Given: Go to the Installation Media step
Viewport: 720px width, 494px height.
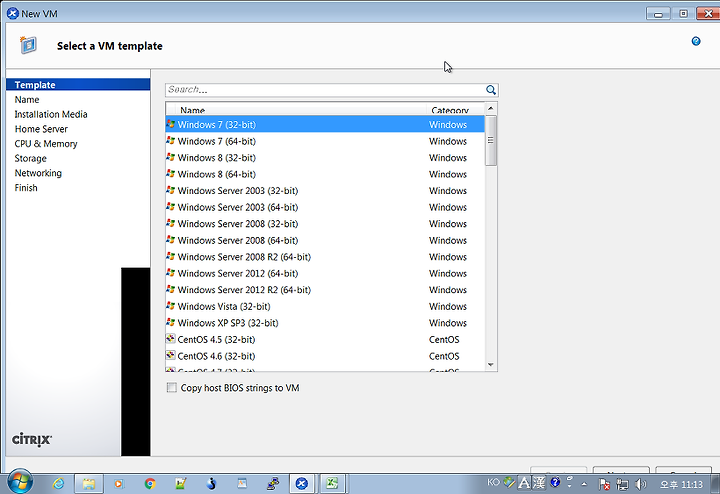Looking at the screenshot, I should click(x=51, y=114).
